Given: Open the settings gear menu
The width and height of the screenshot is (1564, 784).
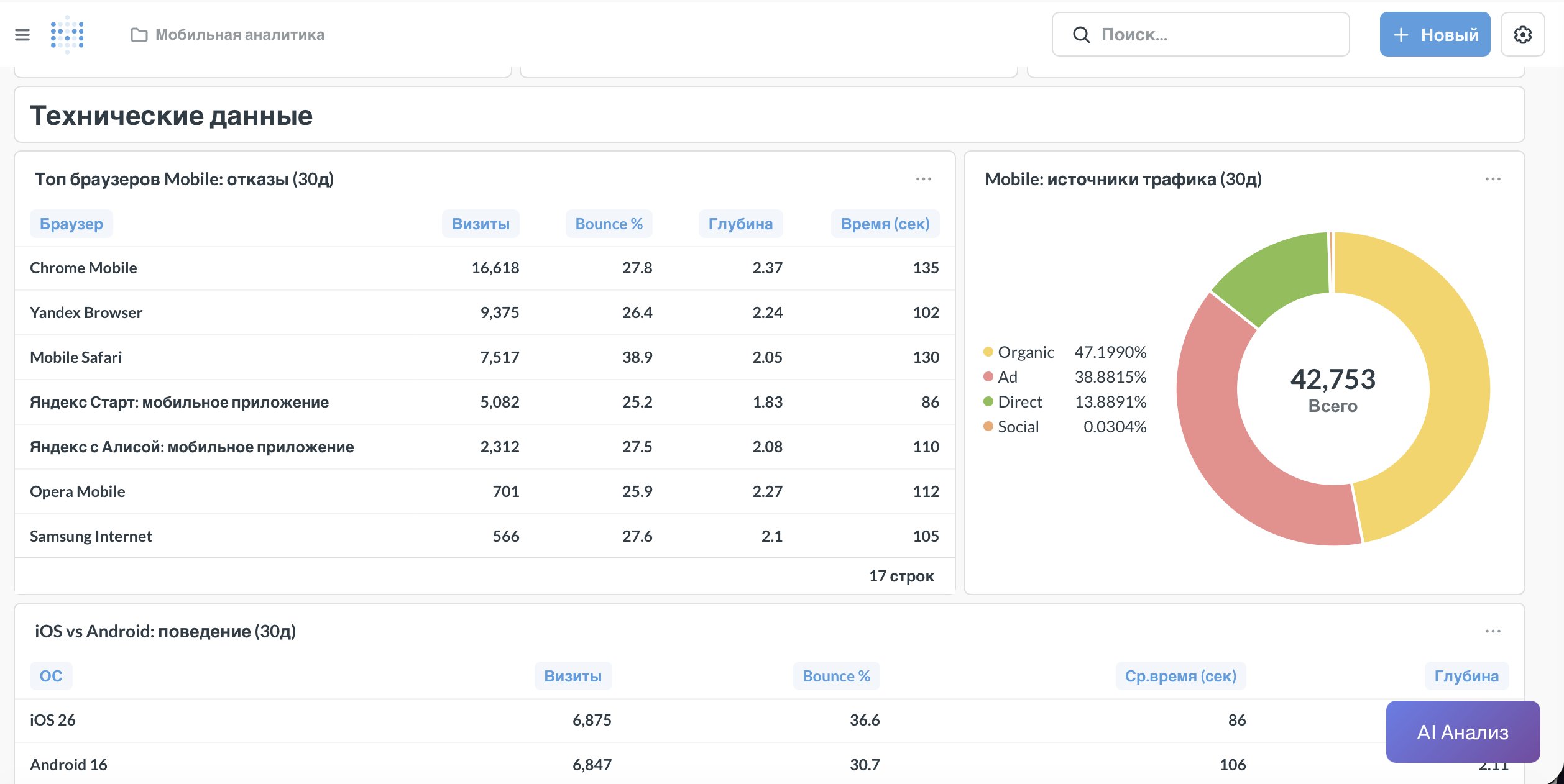Looking at the screenshot, I should [1522, 35].
